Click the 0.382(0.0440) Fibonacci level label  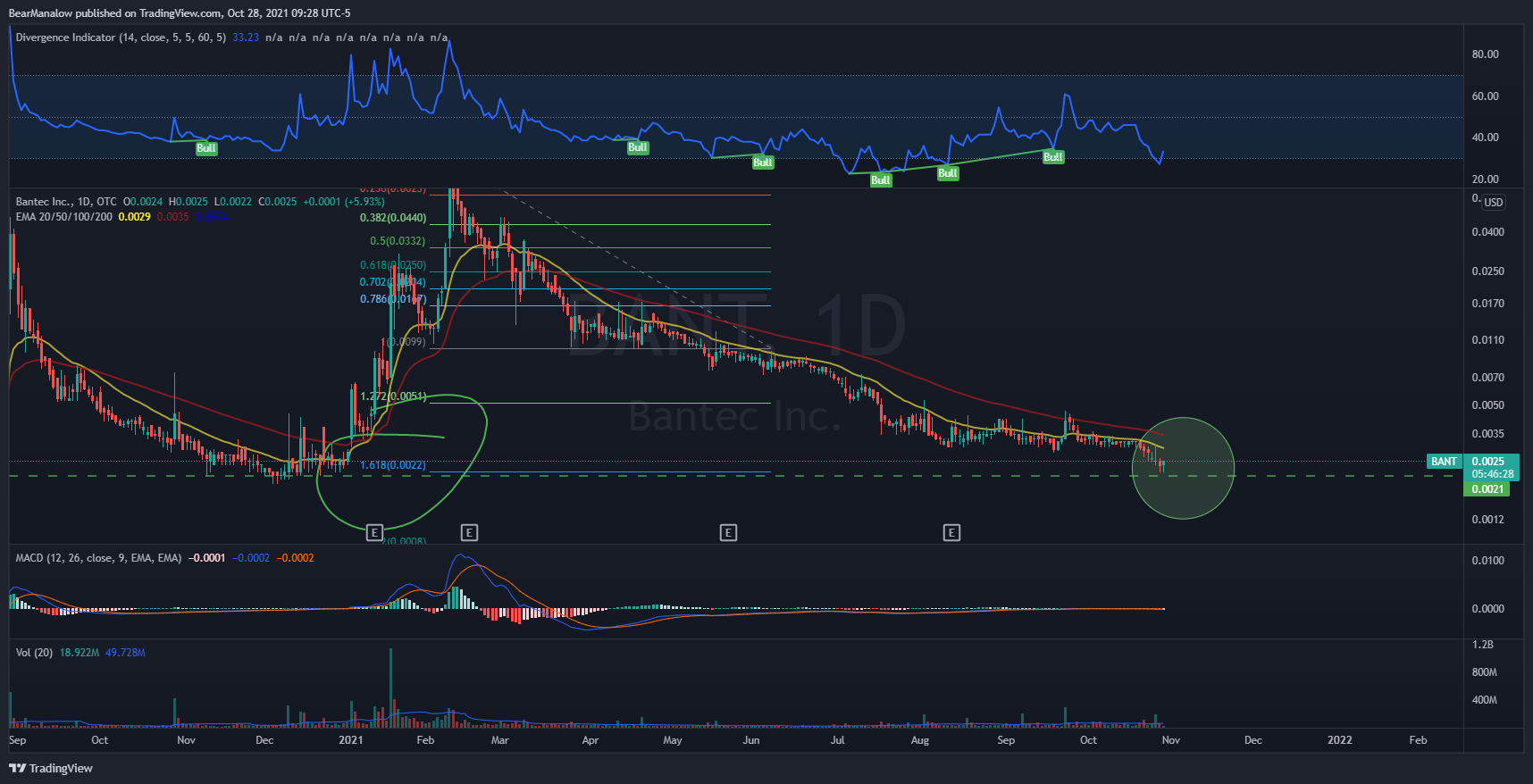[393, 218]
